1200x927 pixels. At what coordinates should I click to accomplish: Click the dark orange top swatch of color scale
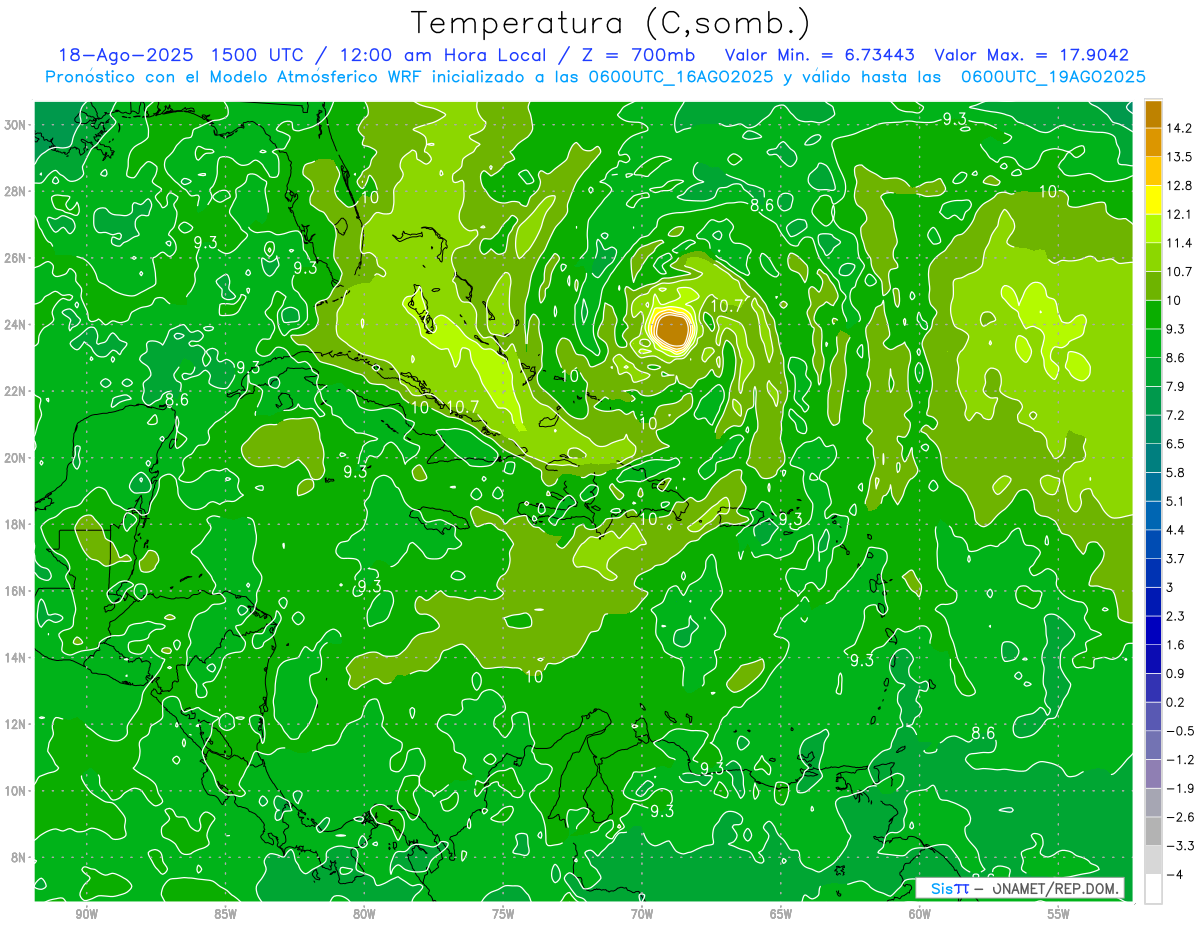click(x=1153, y=114)
